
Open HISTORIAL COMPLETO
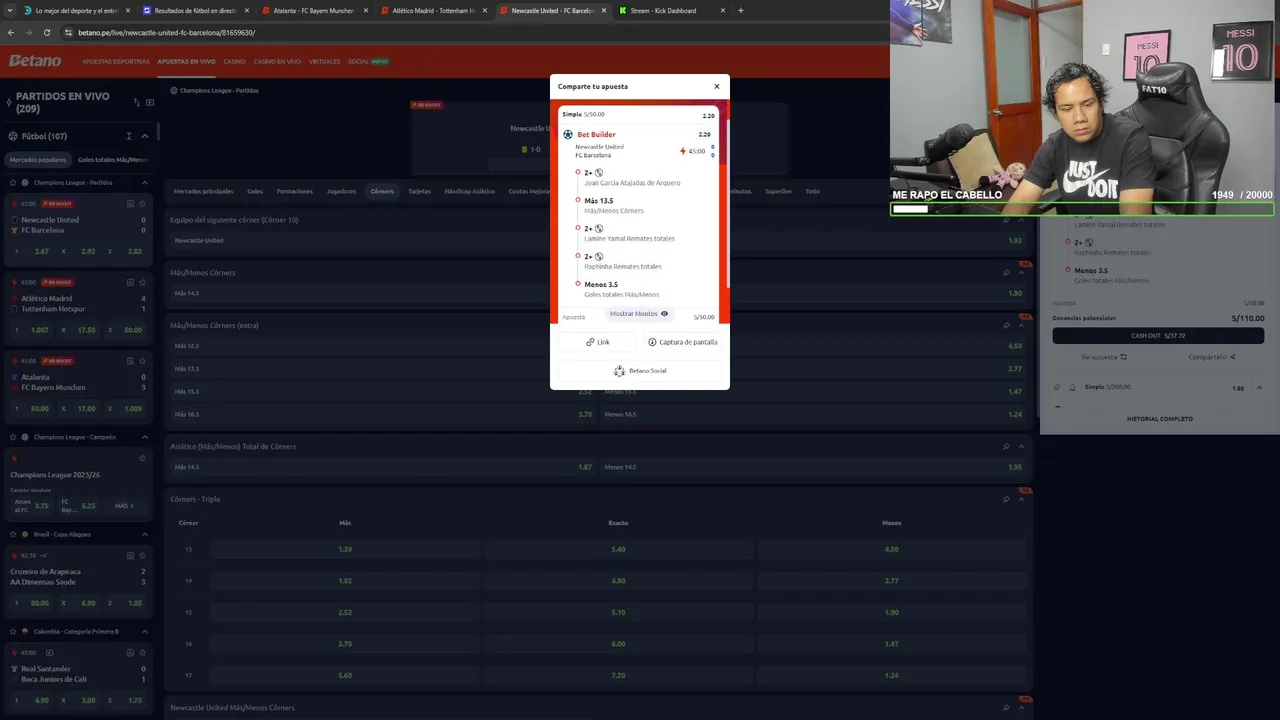point(1159,419)
